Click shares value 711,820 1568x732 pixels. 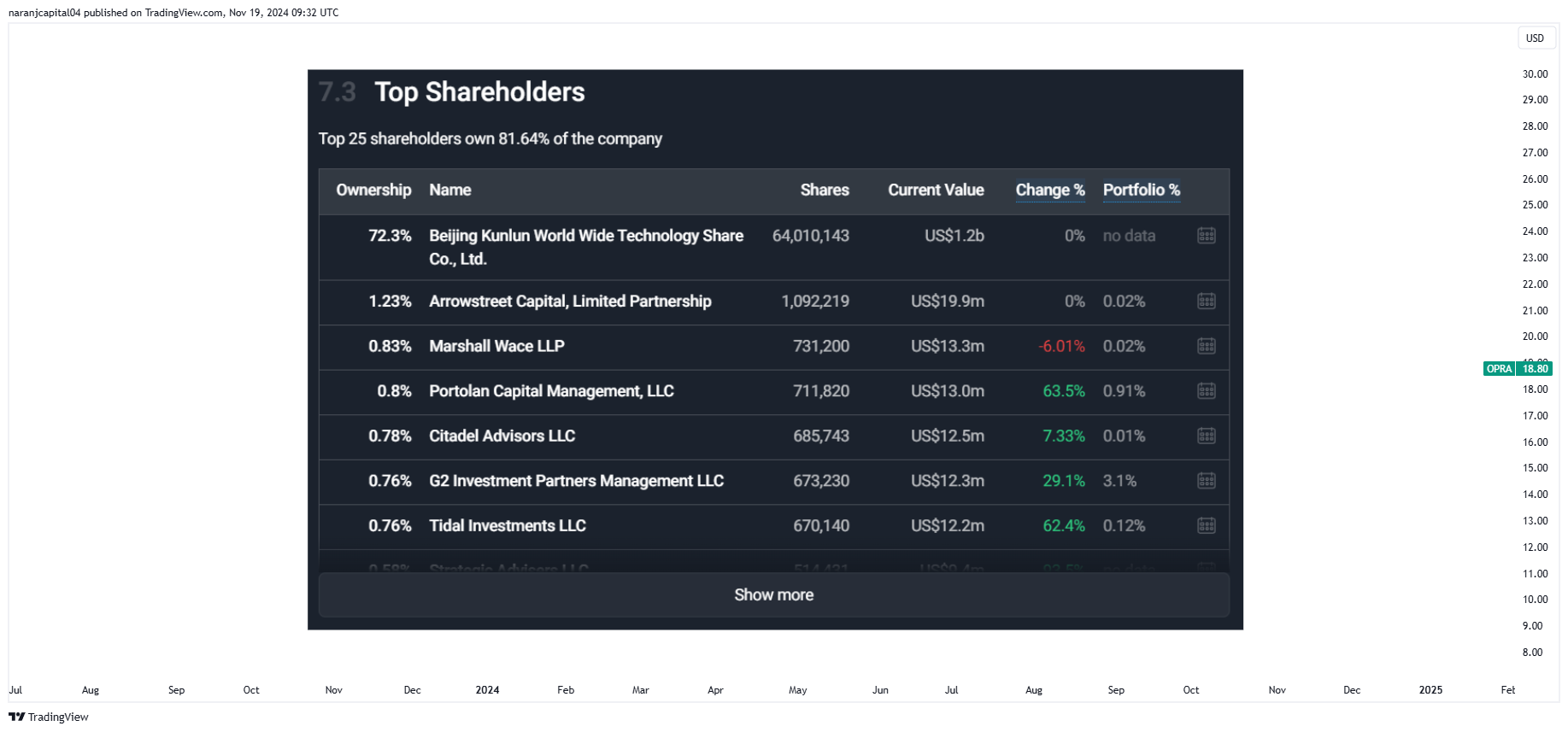point(821,391)
